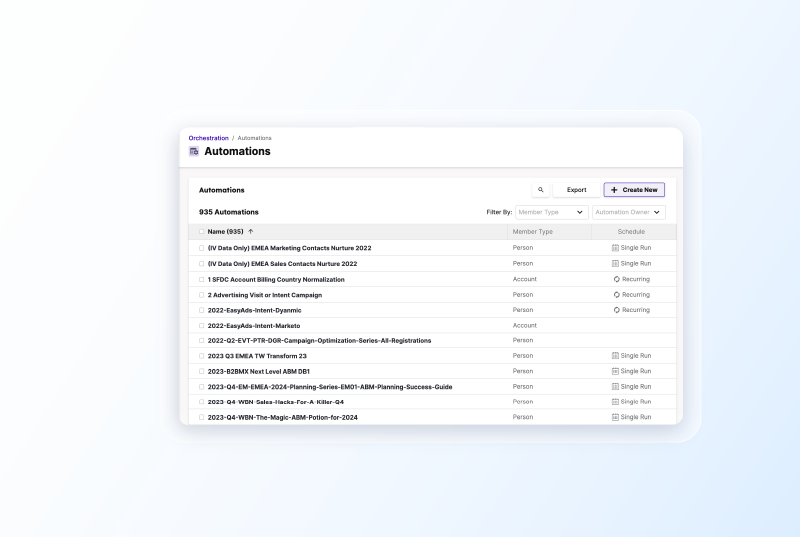Open (IV Data Only) EMEA Sales Contacts Nurture 2022
800x537 pixels.
coord(282,264)
